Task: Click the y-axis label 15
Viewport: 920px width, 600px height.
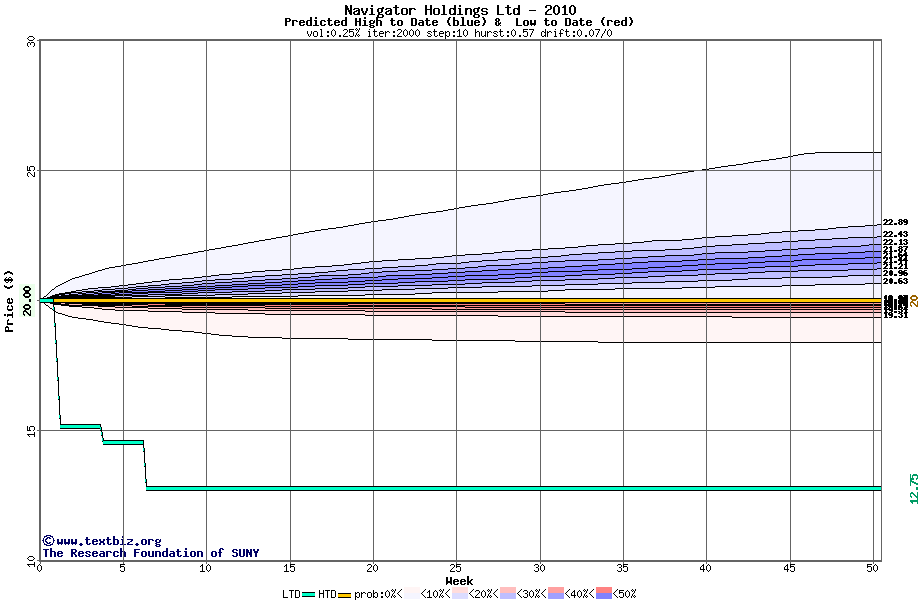Action: (31, 430)
